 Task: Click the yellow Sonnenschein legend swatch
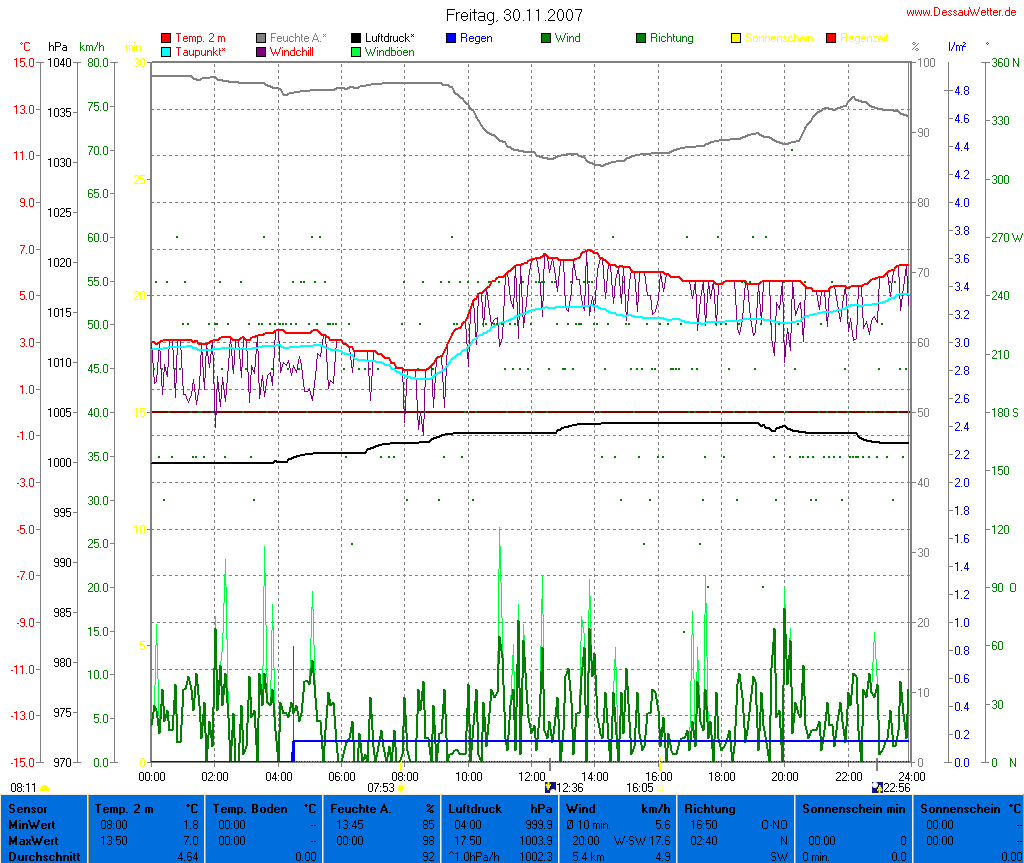click(x=736, y=38)
